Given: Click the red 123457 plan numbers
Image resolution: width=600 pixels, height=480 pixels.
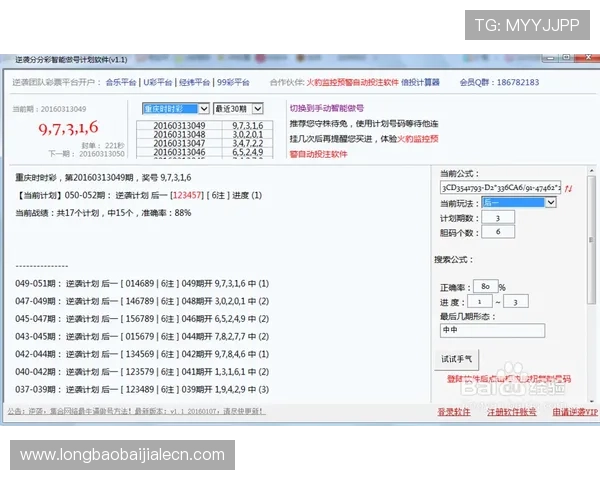Looking at the screenshot, I should click(x=187, y=195).
